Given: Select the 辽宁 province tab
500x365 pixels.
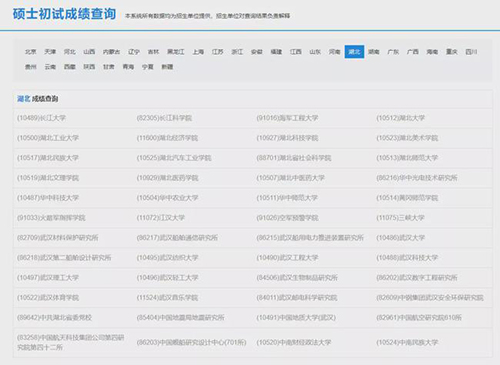Looking at the screenshot, I should click(134, 52).
